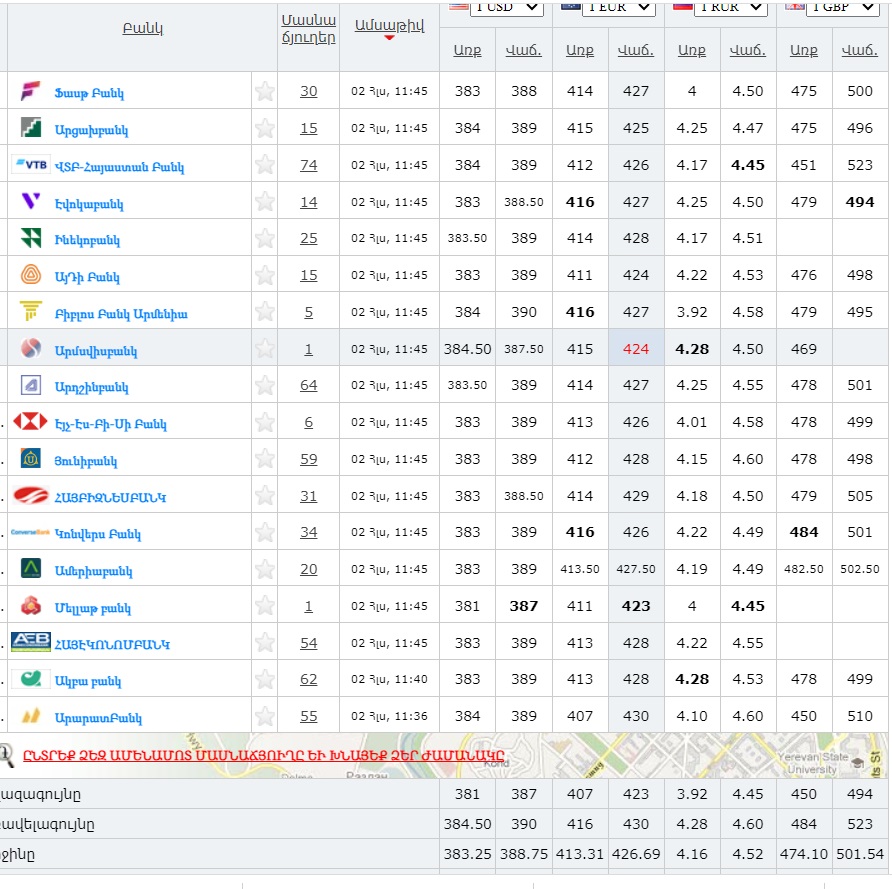Open 62 branches link for Ակբա բանկ
Image resolution: width=892 pixels, height=889 pixels.
(308, 679)
